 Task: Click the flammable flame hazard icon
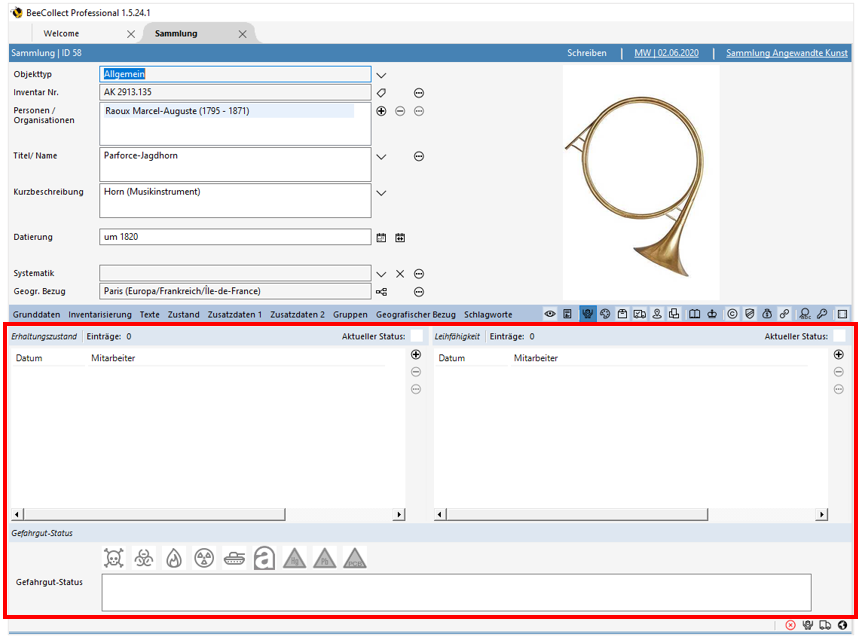tap(174, 558)
